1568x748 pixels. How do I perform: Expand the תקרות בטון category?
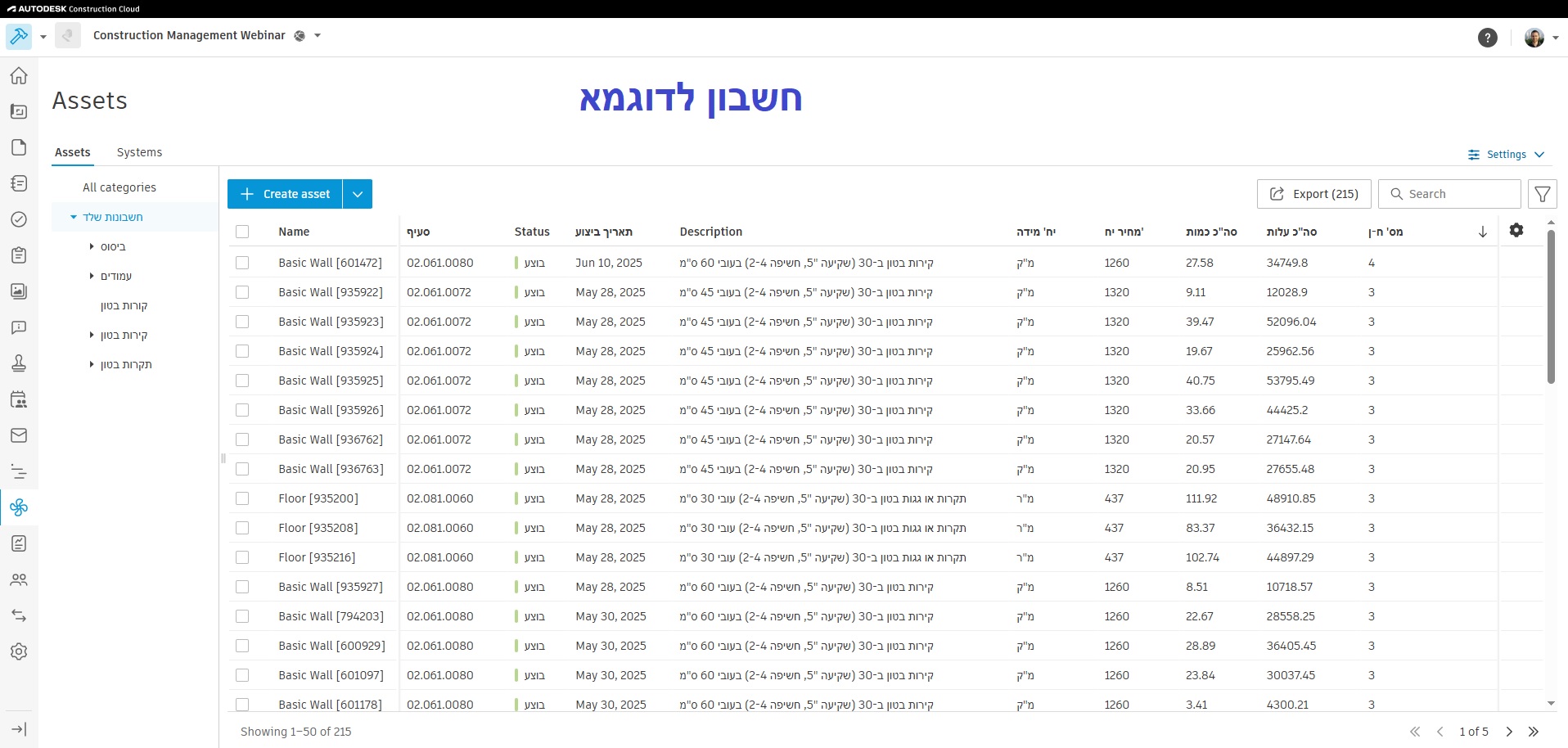coord(92,364)
